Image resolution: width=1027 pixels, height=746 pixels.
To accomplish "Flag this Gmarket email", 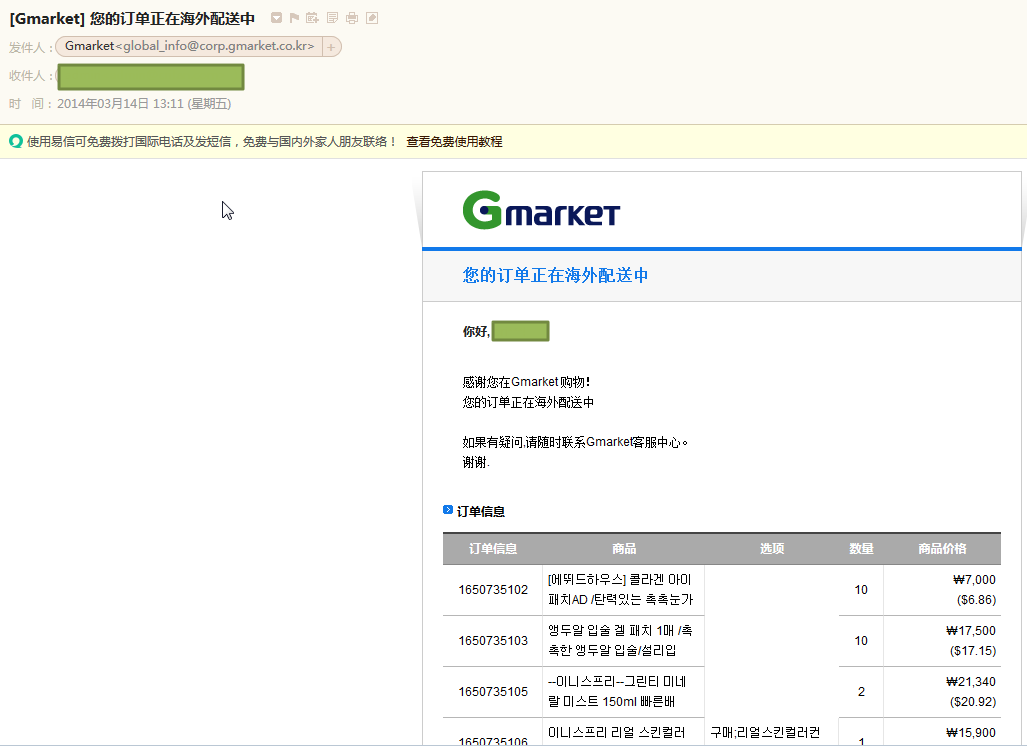I will click(x=294, y=18).
